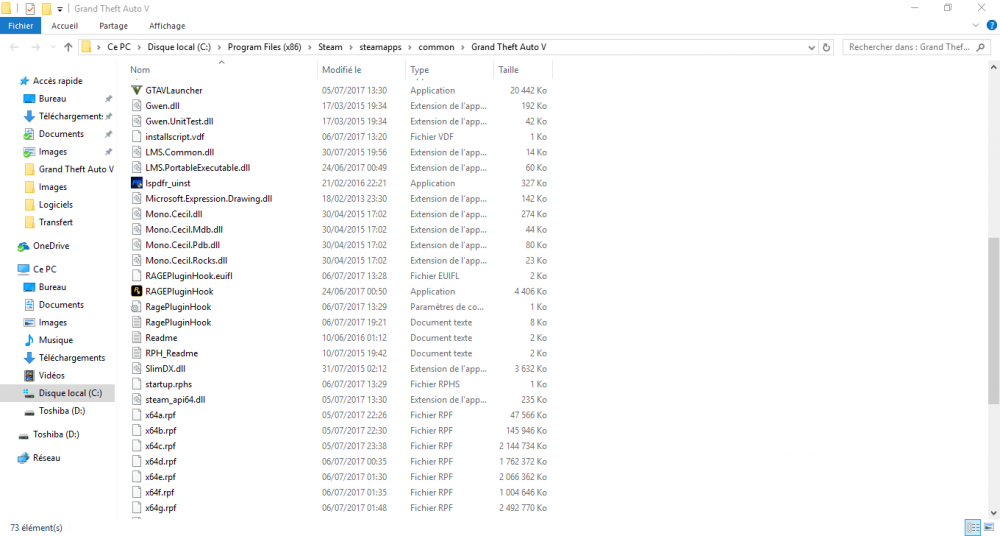1000x536 pixels.
Task: Select the installscript.vdf file icon
Action: [135, 137]
